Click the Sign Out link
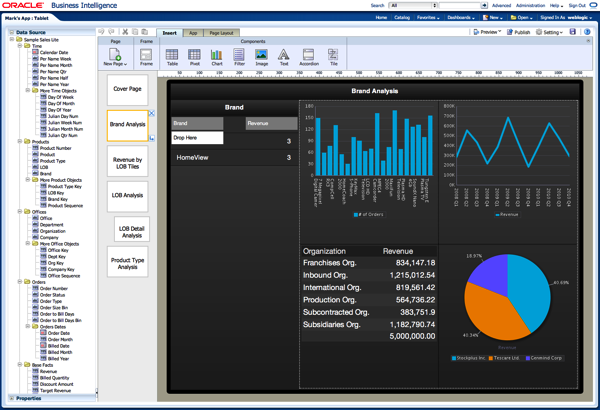This screenshot has height=410, width=600. pyautogui.click(x=577, y=5)
